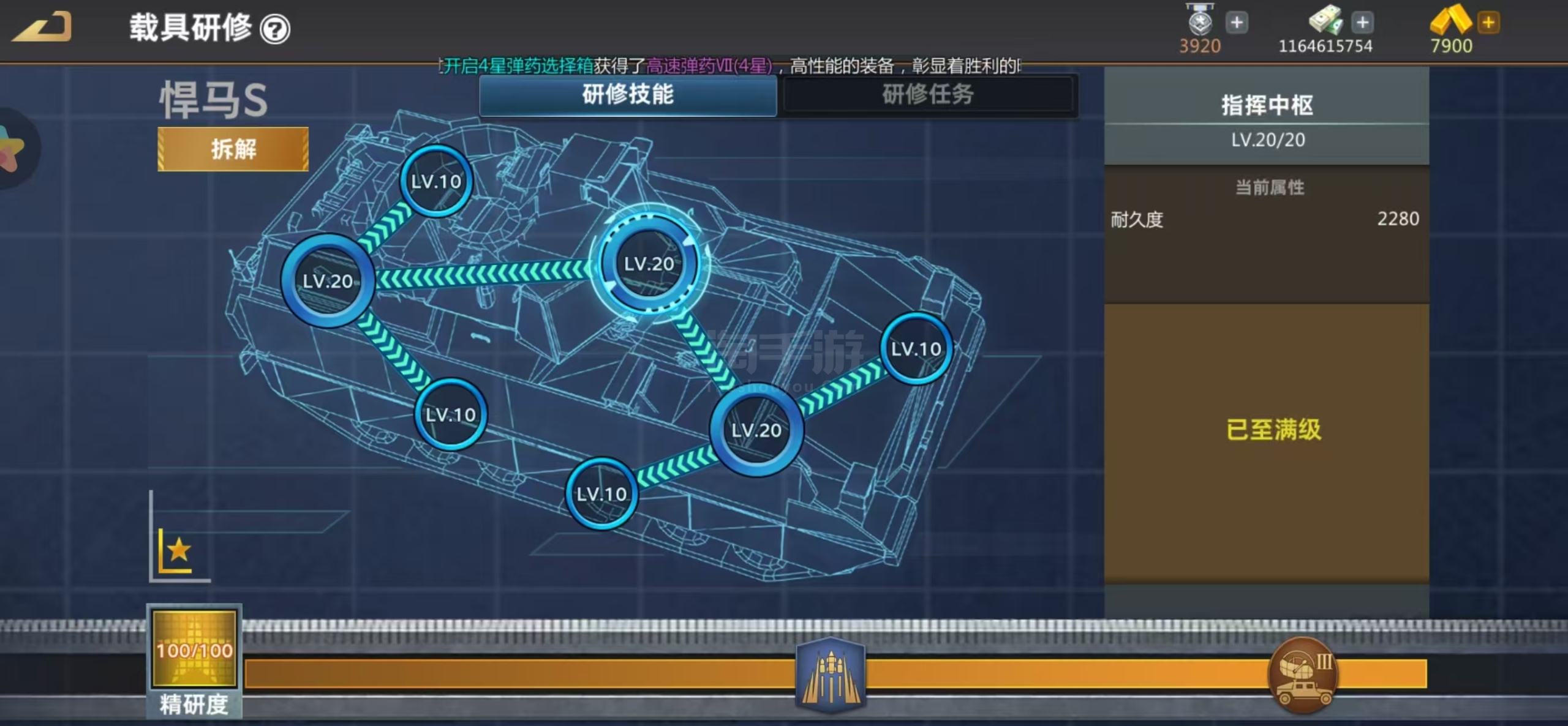The width and height of the screenshot is (1568, 726).
Task: Click the orange 精研度 progress bar
Action: coord(521,673)
